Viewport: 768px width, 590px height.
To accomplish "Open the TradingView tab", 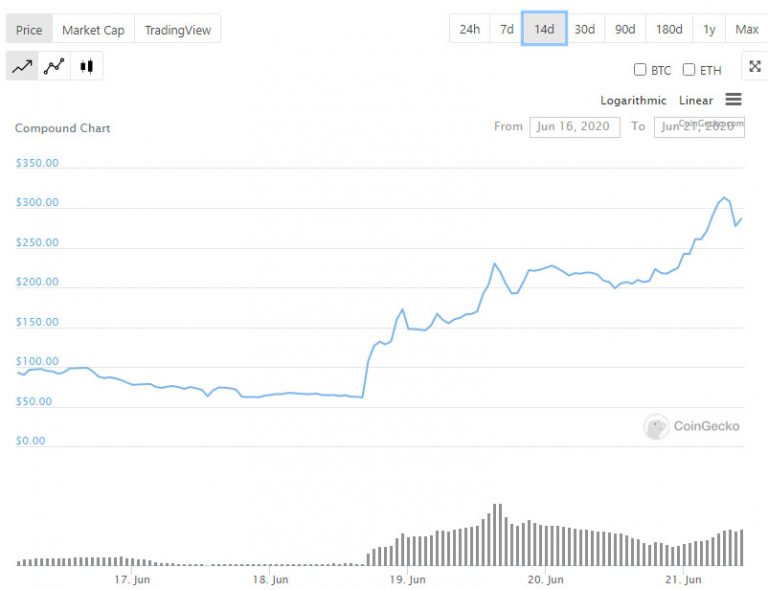I will [178, 29].
